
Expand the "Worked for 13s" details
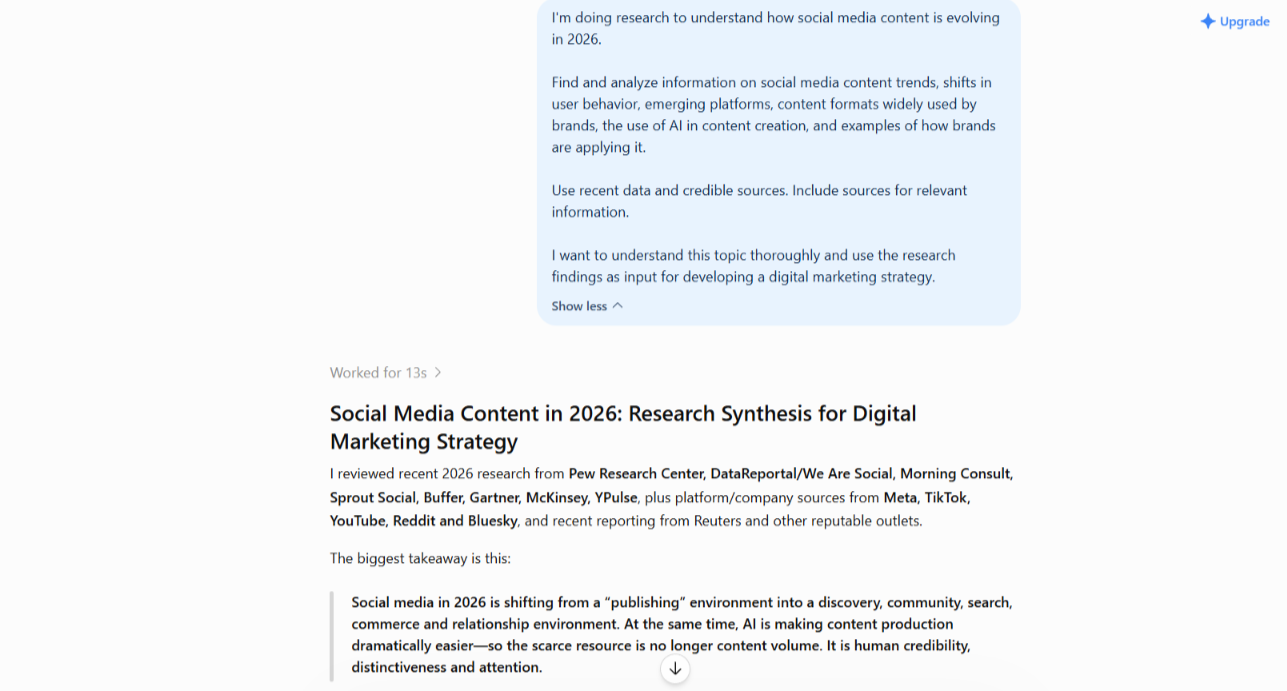386,373
